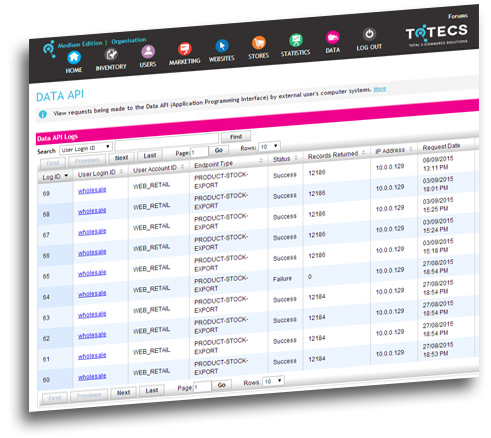Click the bottom Next pagination button
Image resolution: width=491 pixels, height=438 pixels.
[123, 393]
